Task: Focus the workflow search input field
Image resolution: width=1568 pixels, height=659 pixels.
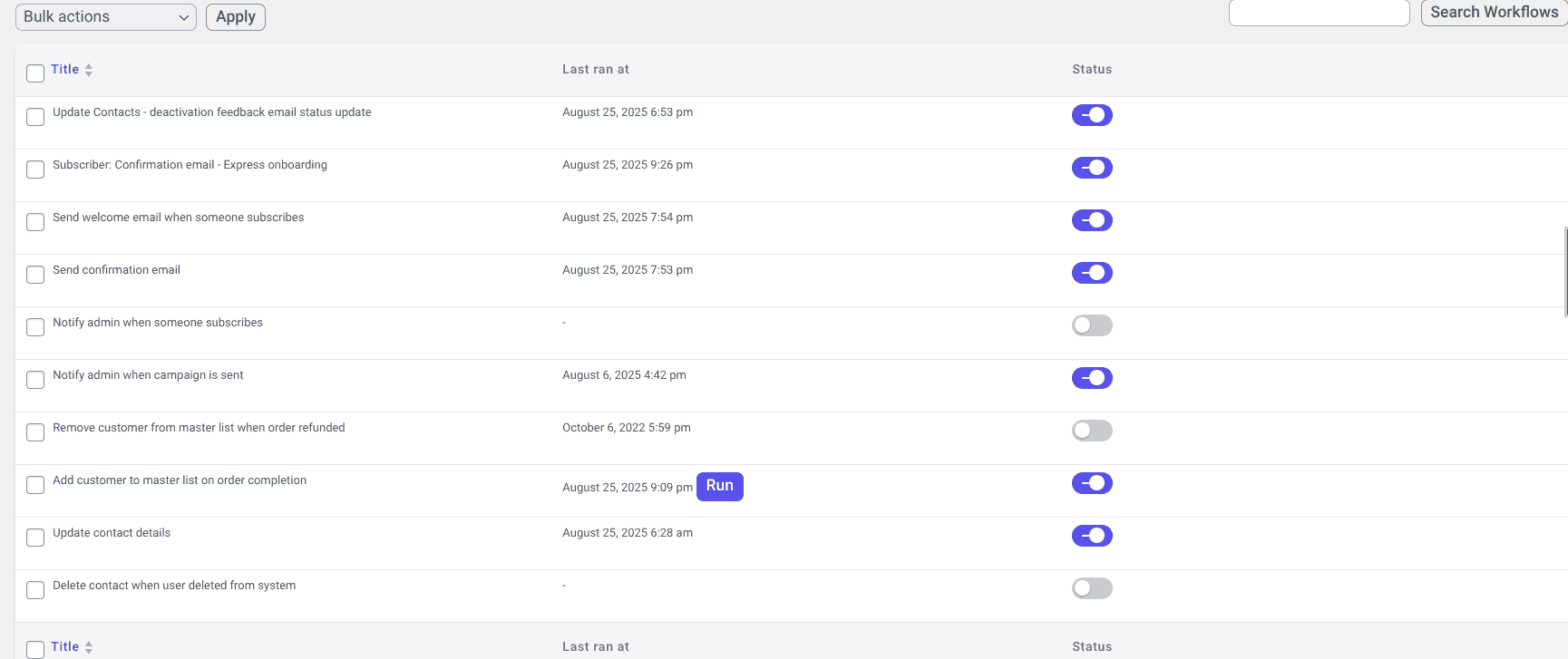Action: (x=1320, y=13)
